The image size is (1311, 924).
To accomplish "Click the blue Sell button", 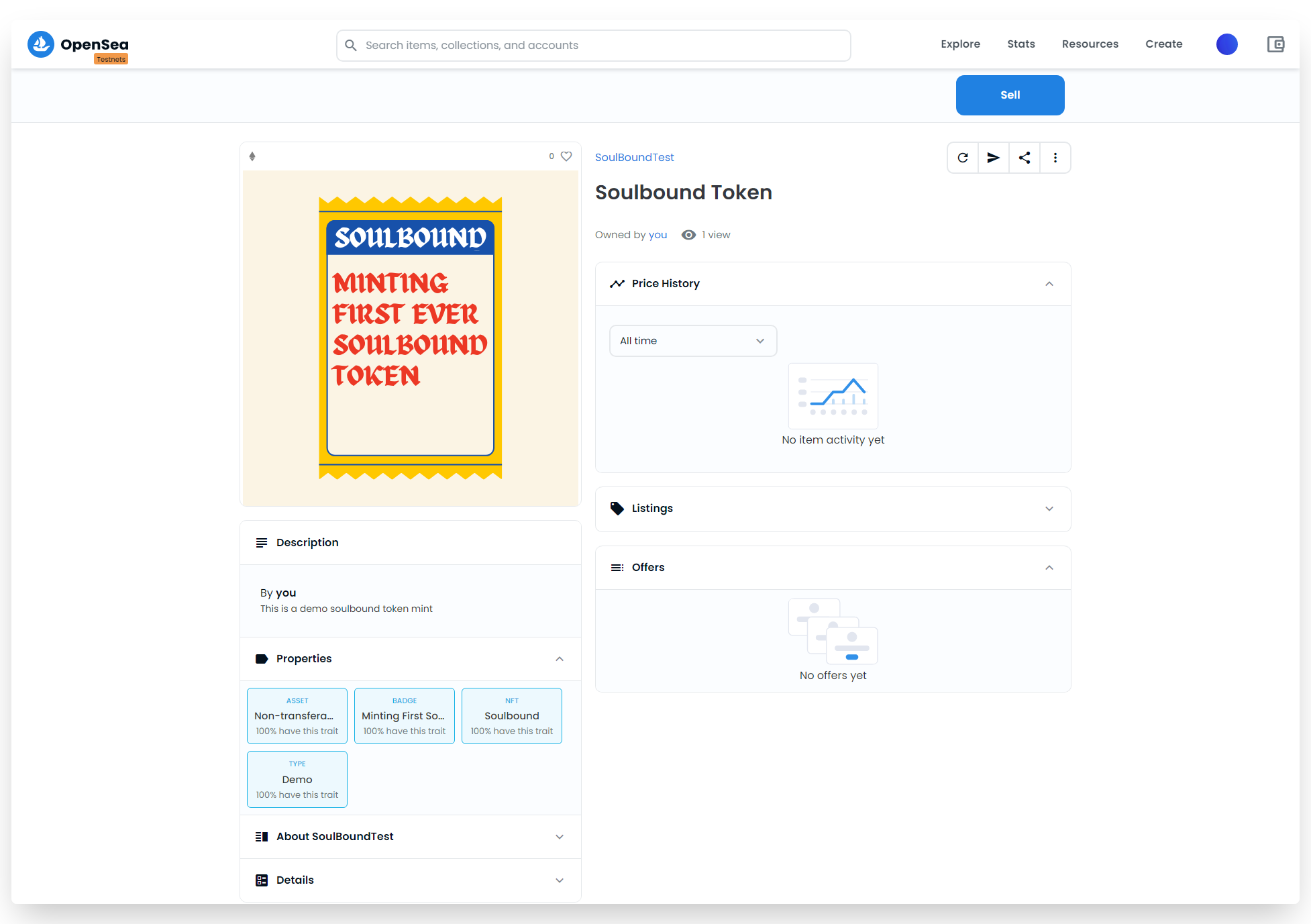I will [x=1010, y=95].
